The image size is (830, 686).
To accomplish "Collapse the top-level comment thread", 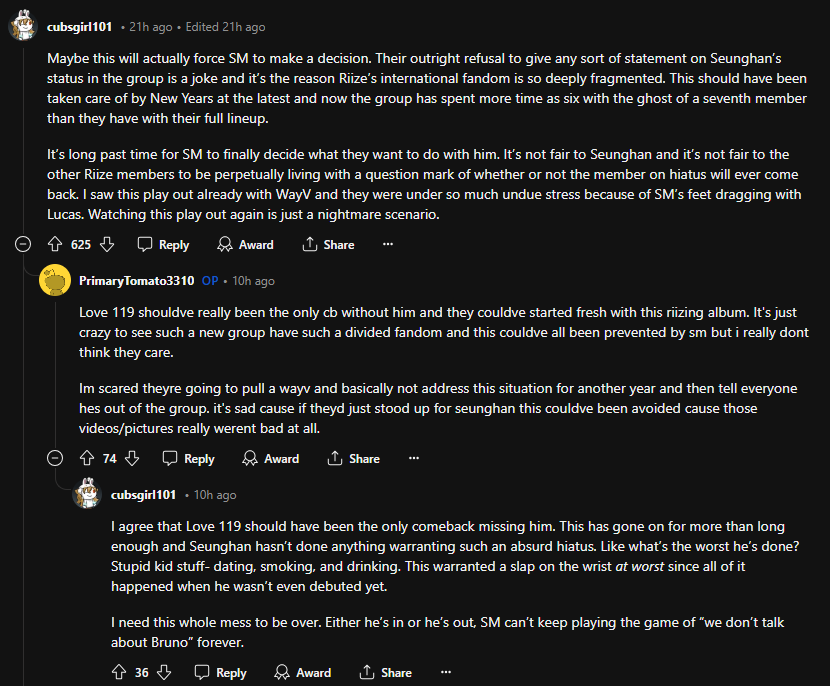I will pyautogui.click(x=23, y=244).
